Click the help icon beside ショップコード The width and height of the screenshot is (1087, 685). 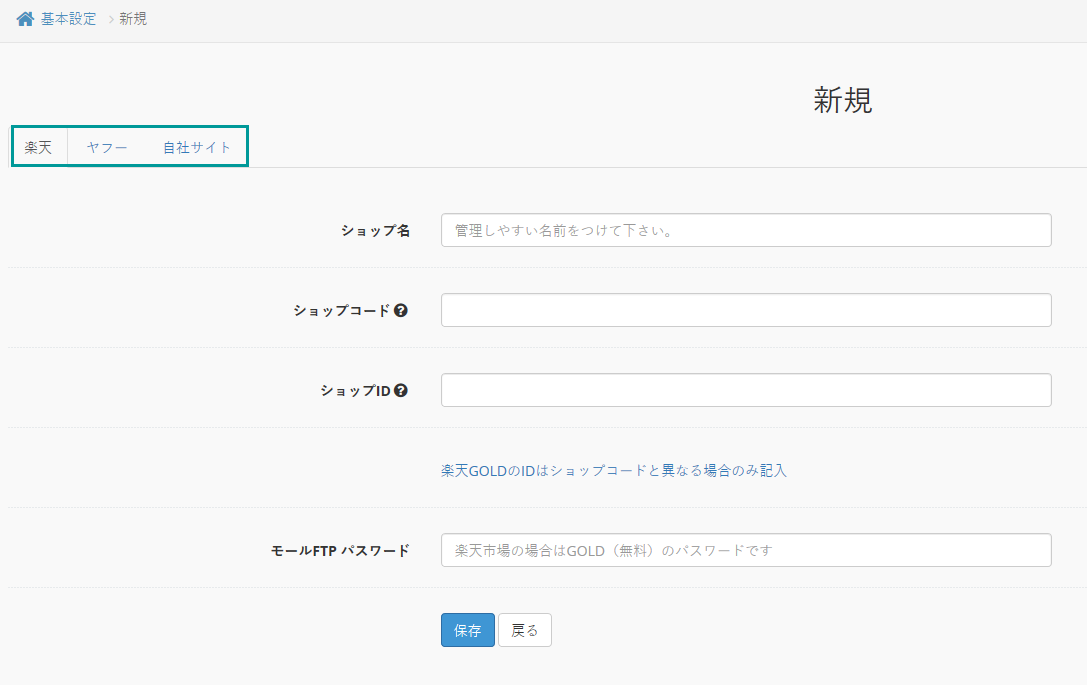[x=401, y=310]
